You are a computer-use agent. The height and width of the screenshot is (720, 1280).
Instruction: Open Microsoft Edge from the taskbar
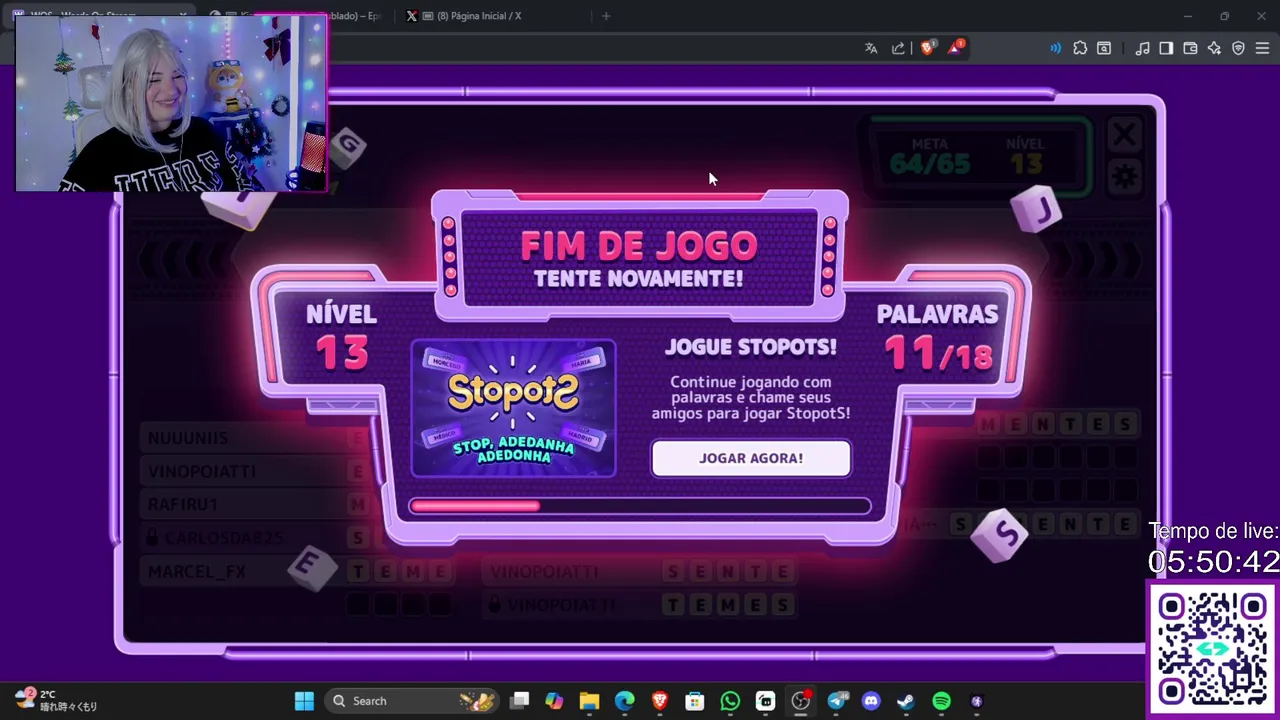624,701
